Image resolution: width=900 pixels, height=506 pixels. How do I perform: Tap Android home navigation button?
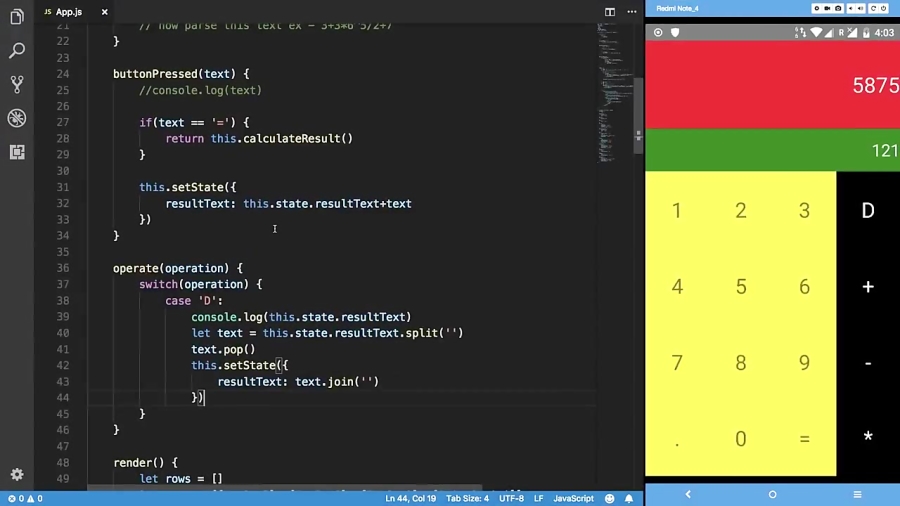(x=772, y=494)
